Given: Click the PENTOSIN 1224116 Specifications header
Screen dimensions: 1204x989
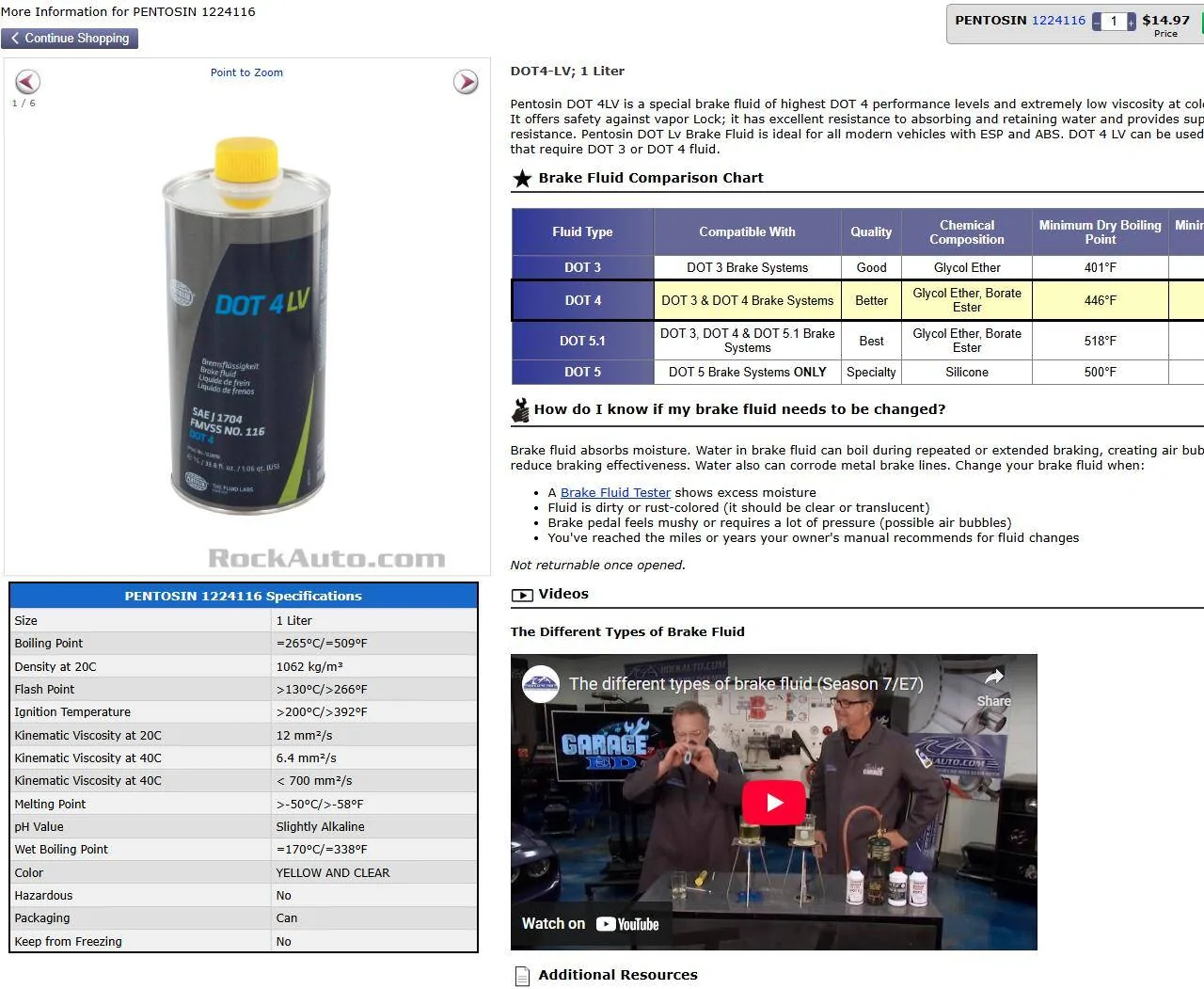Looking at the screenshot, I should click(x=244, y=596).
